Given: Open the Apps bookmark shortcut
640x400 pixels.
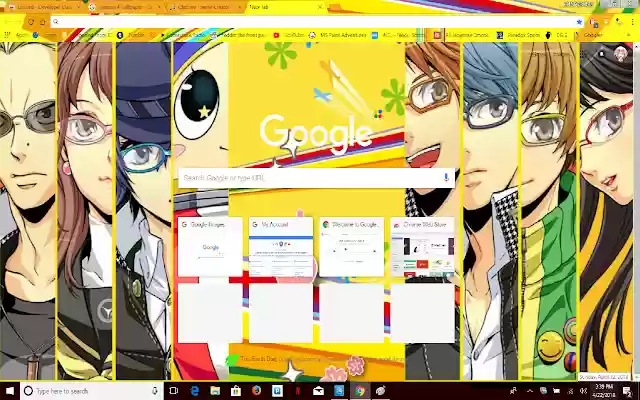Looking at the screenshot, I should (x=18, y=36).
